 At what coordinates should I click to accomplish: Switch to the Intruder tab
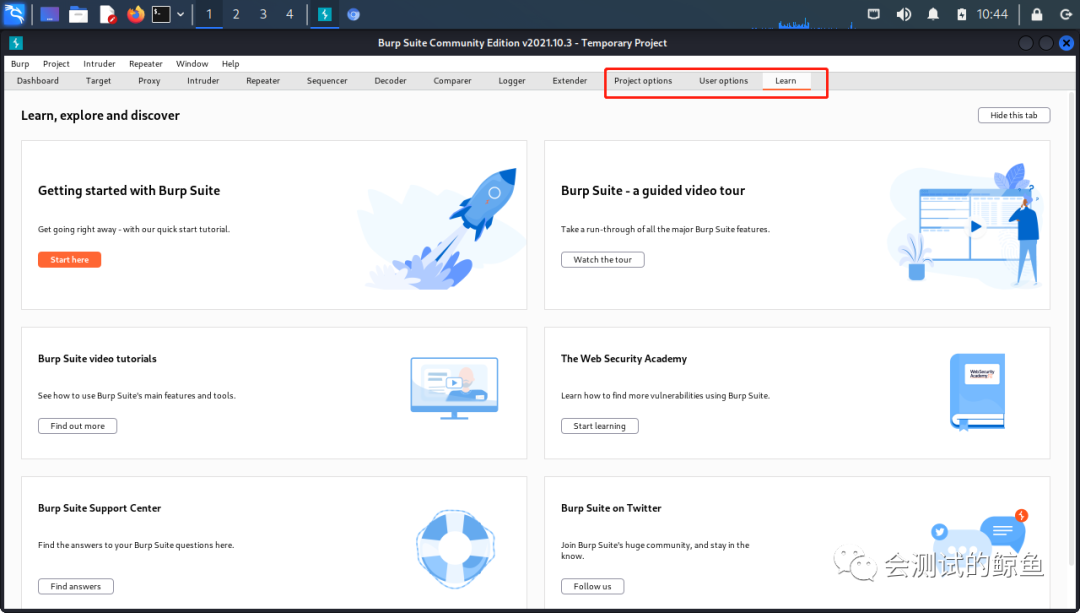point(203,81)
